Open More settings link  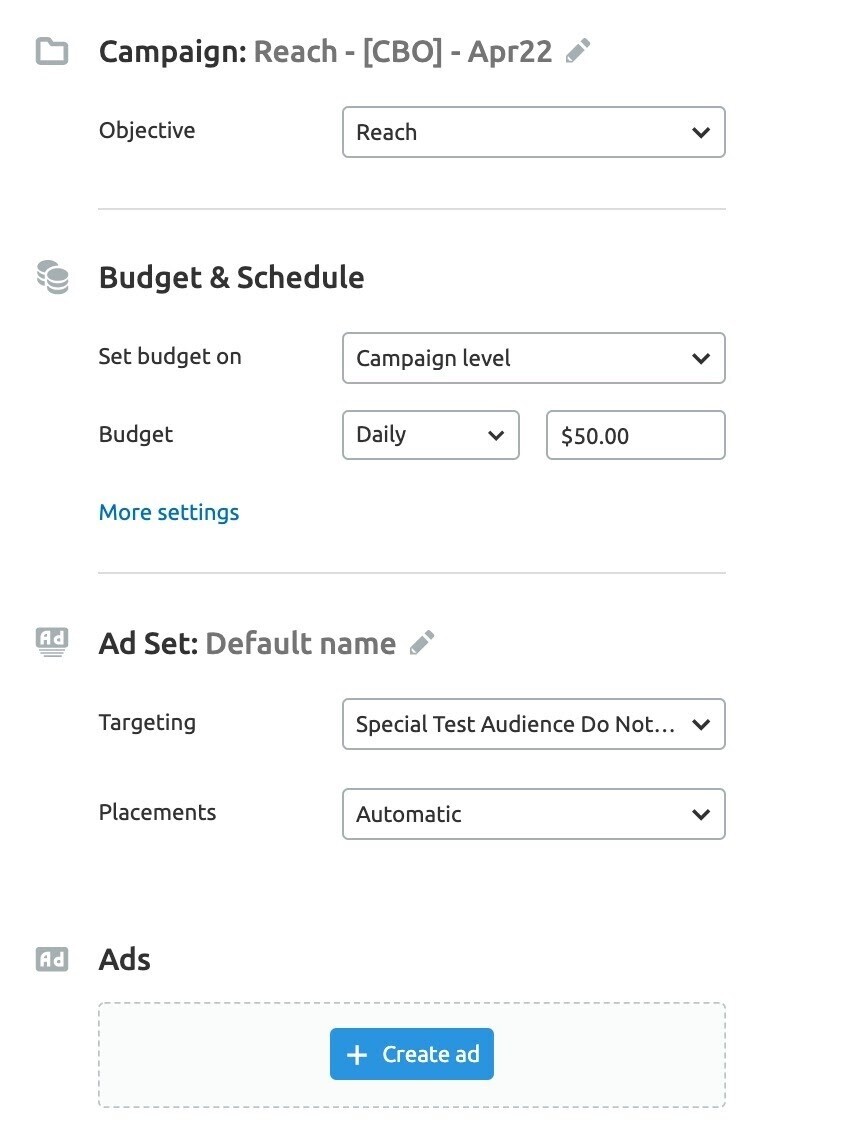(169, 512)
